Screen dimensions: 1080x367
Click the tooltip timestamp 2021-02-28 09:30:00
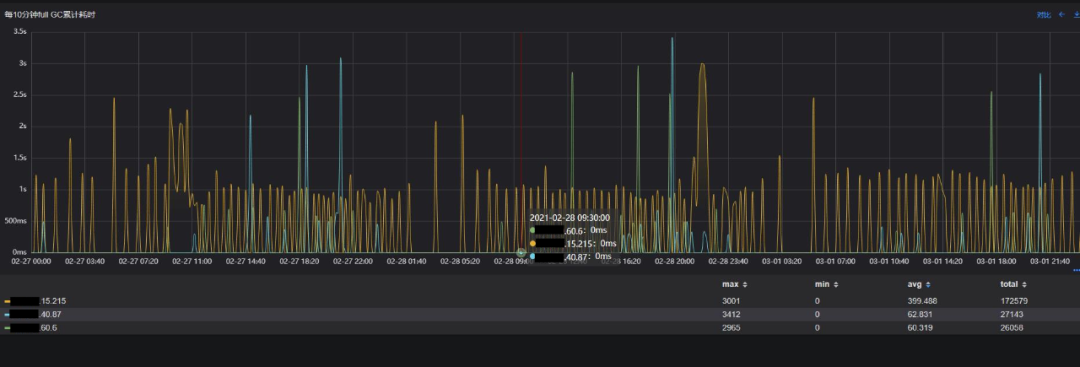tap(569, 218)
